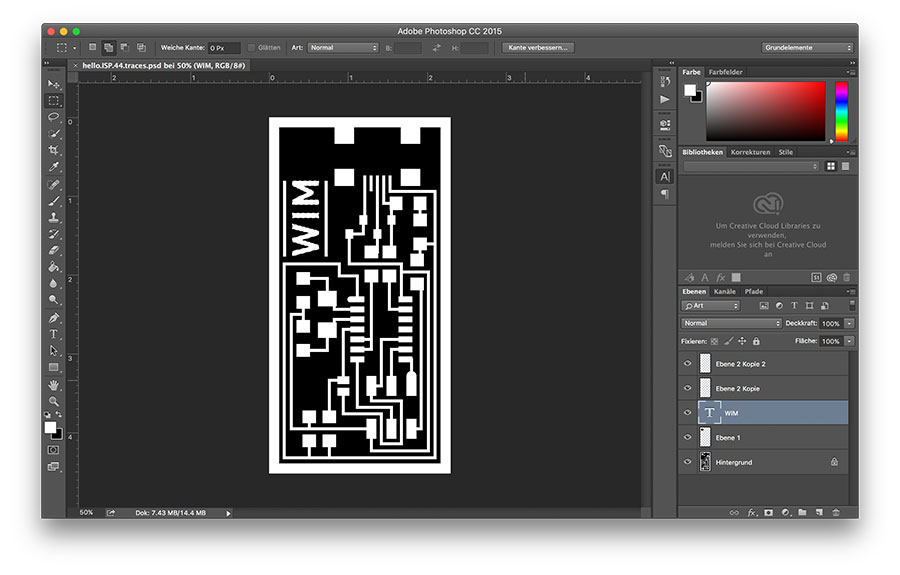Select the Brush tool
Viewport: 900px width, 575px height.
(x=53, y=201)
